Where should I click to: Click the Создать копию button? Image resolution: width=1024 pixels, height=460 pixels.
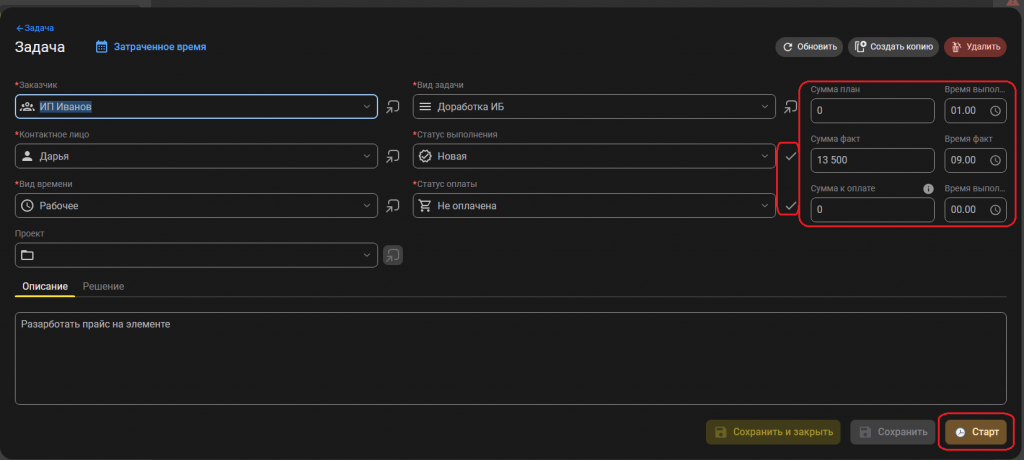point(893,46)
